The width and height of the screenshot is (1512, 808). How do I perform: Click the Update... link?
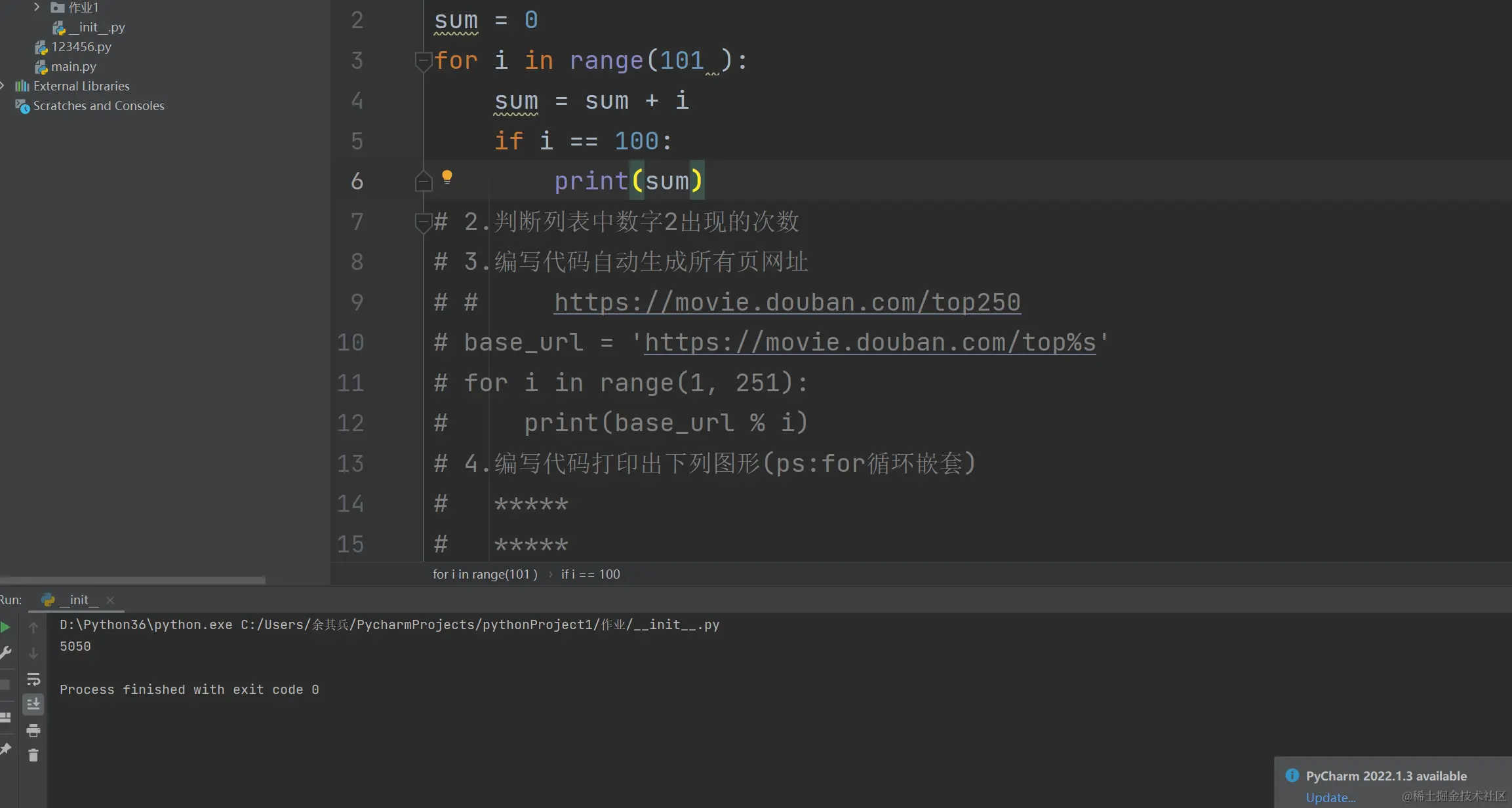[1330, 798]
